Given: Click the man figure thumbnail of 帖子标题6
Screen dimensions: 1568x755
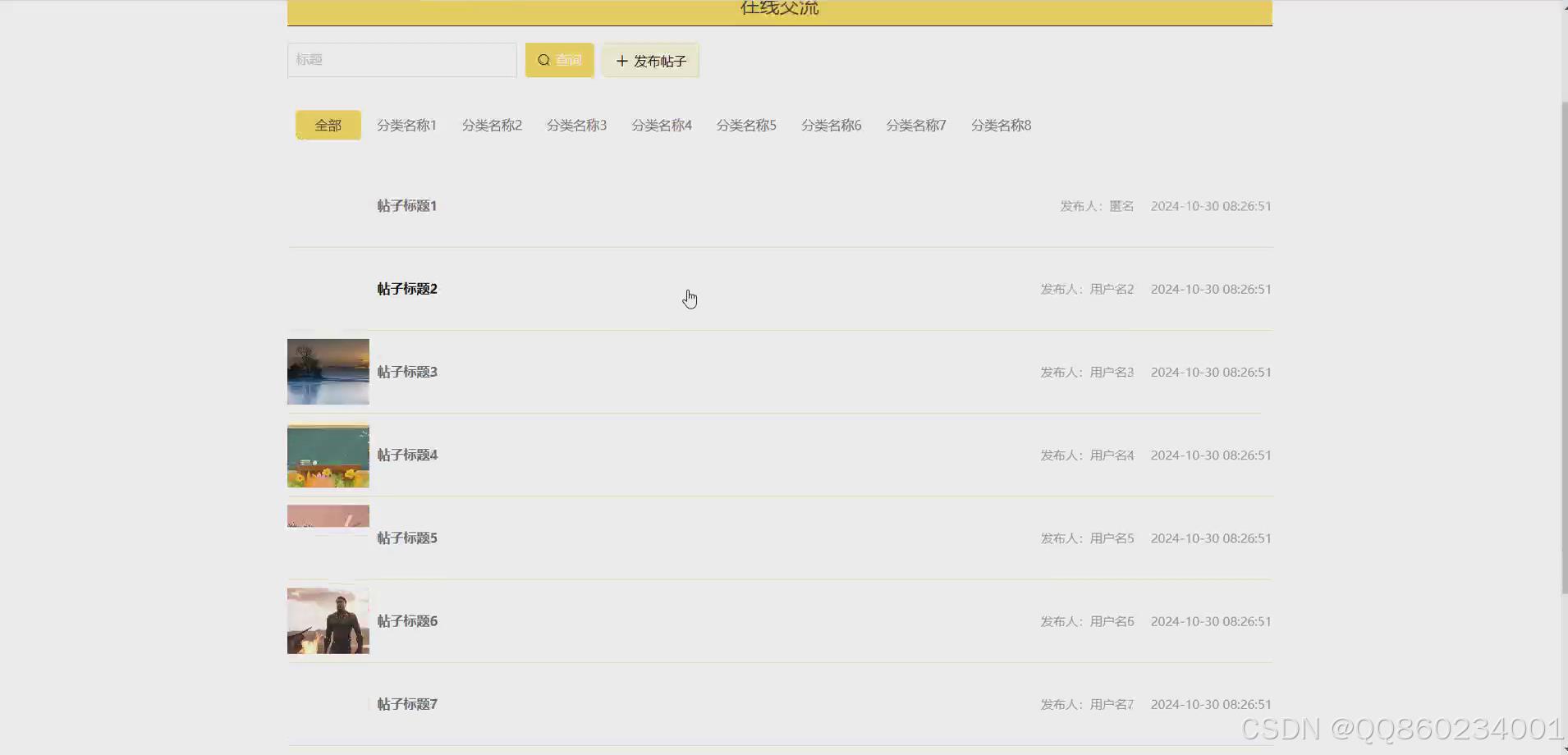Looking at the screenshot, I should [328, 621].
